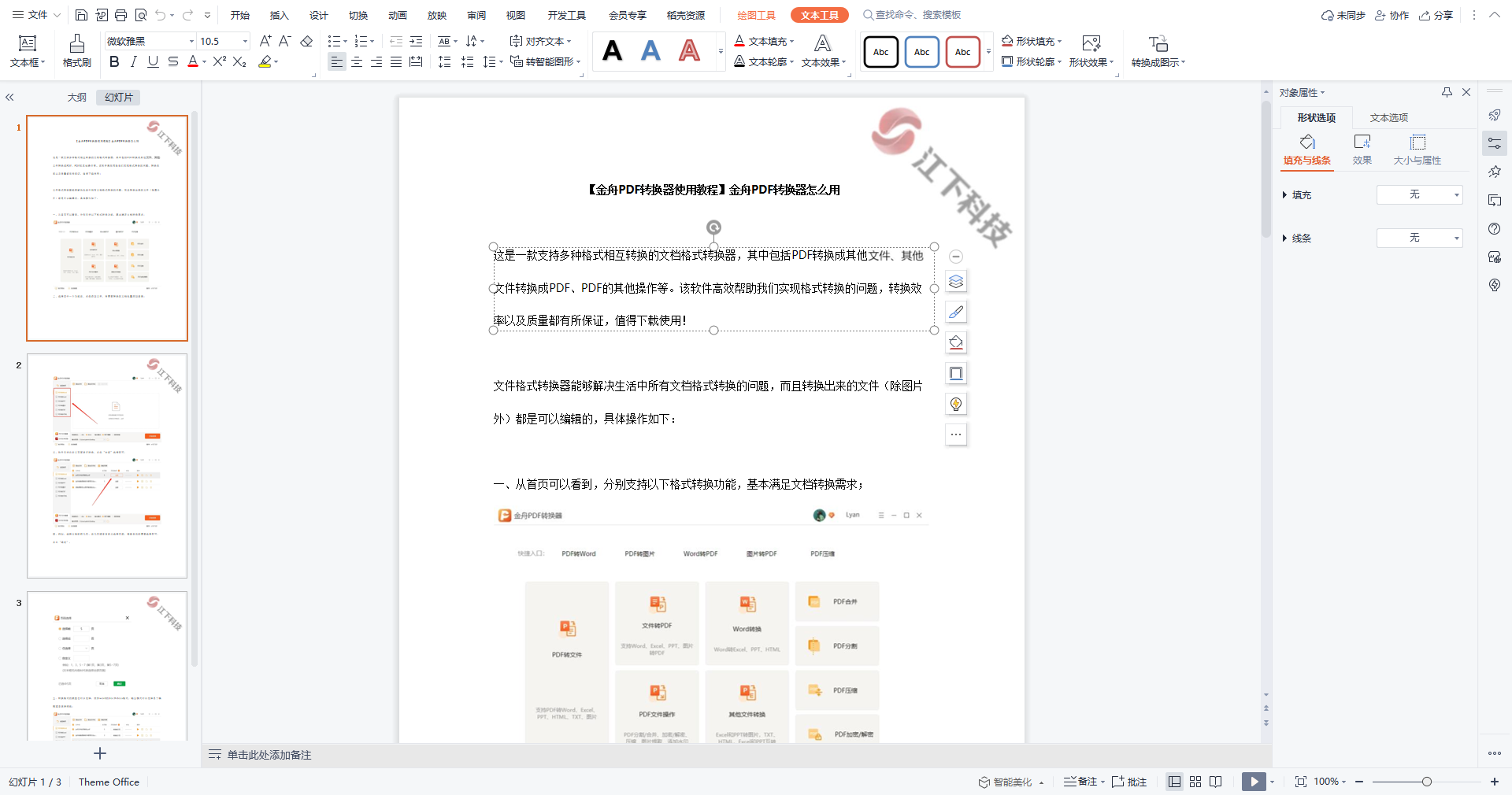Select the red outlined Abc shape style
Viewport: 1512px width, 795px height.
(x=963, y=52)
